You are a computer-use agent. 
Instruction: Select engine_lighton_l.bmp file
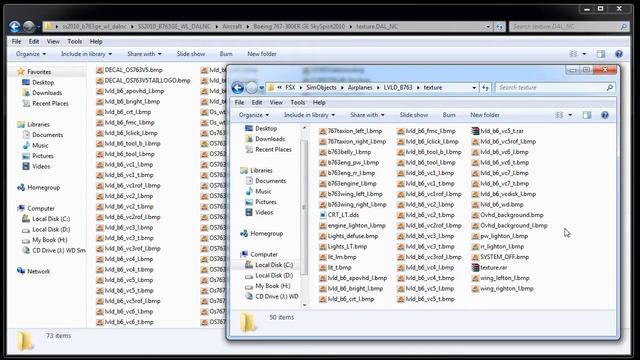point(352,226)
